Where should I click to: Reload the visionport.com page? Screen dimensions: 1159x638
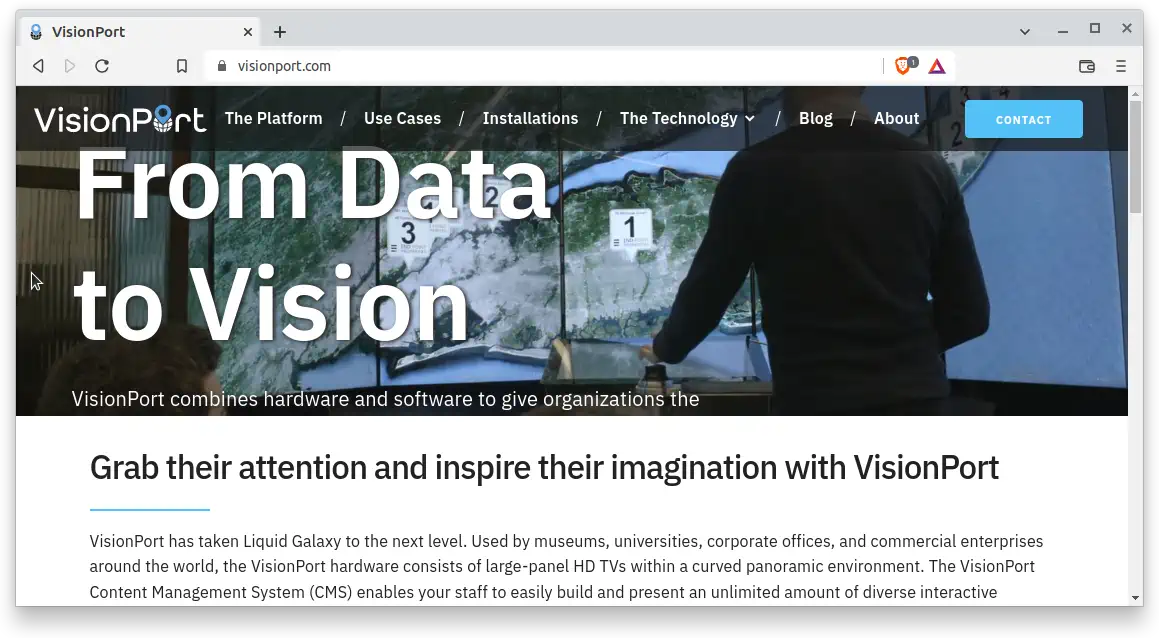coord(102,67)
